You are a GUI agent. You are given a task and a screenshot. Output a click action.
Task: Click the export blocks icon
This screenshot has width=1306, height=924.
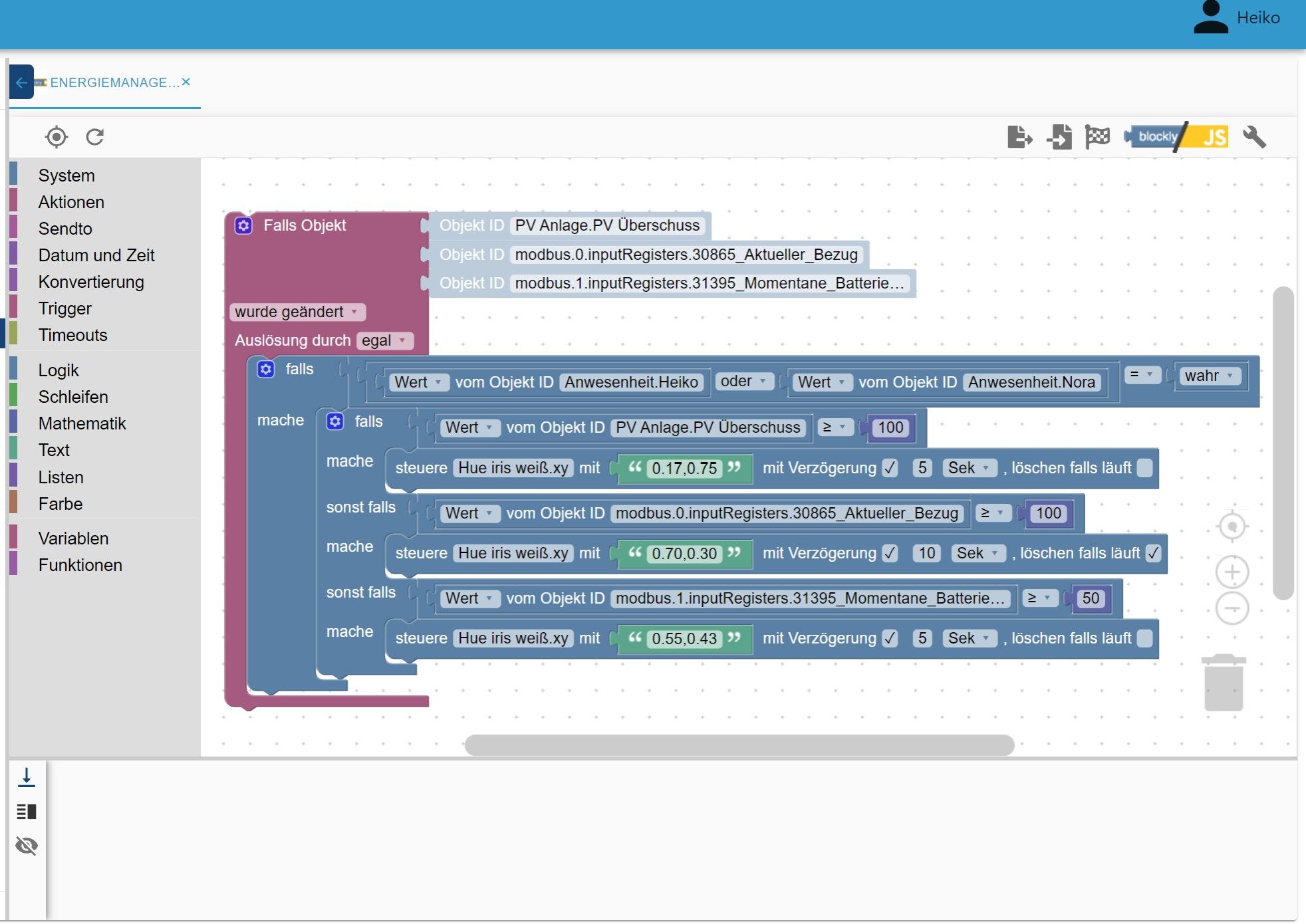[1019, 138]
